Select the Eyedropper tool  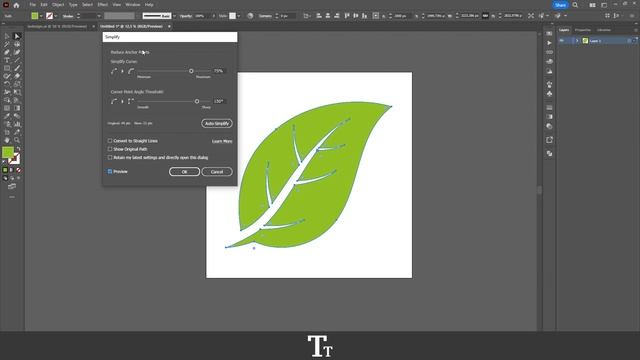coord(7,116)
